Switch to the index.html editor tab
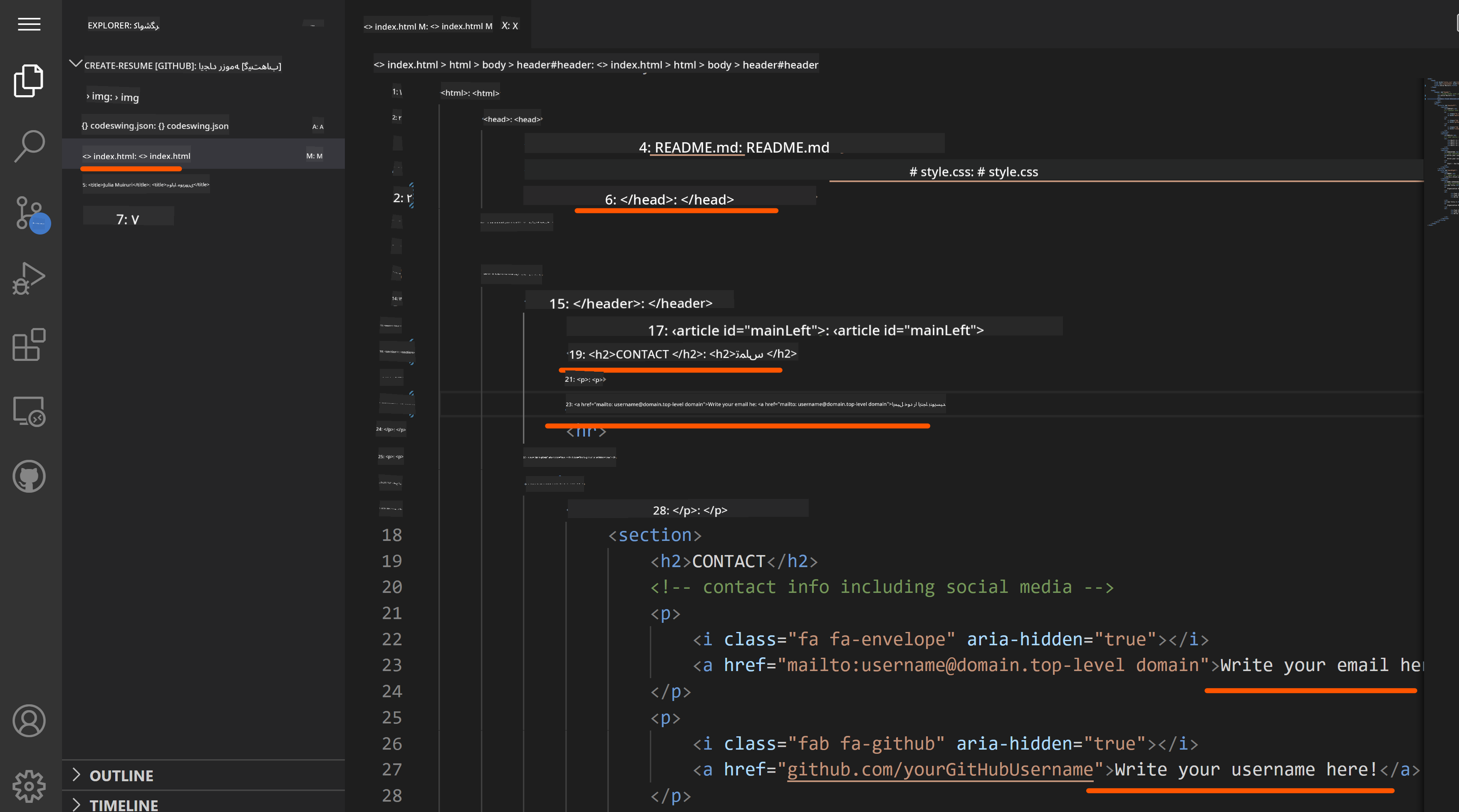Image resolution: width=1459 pixels, height=812 pixels. click(x=428, y=26)
